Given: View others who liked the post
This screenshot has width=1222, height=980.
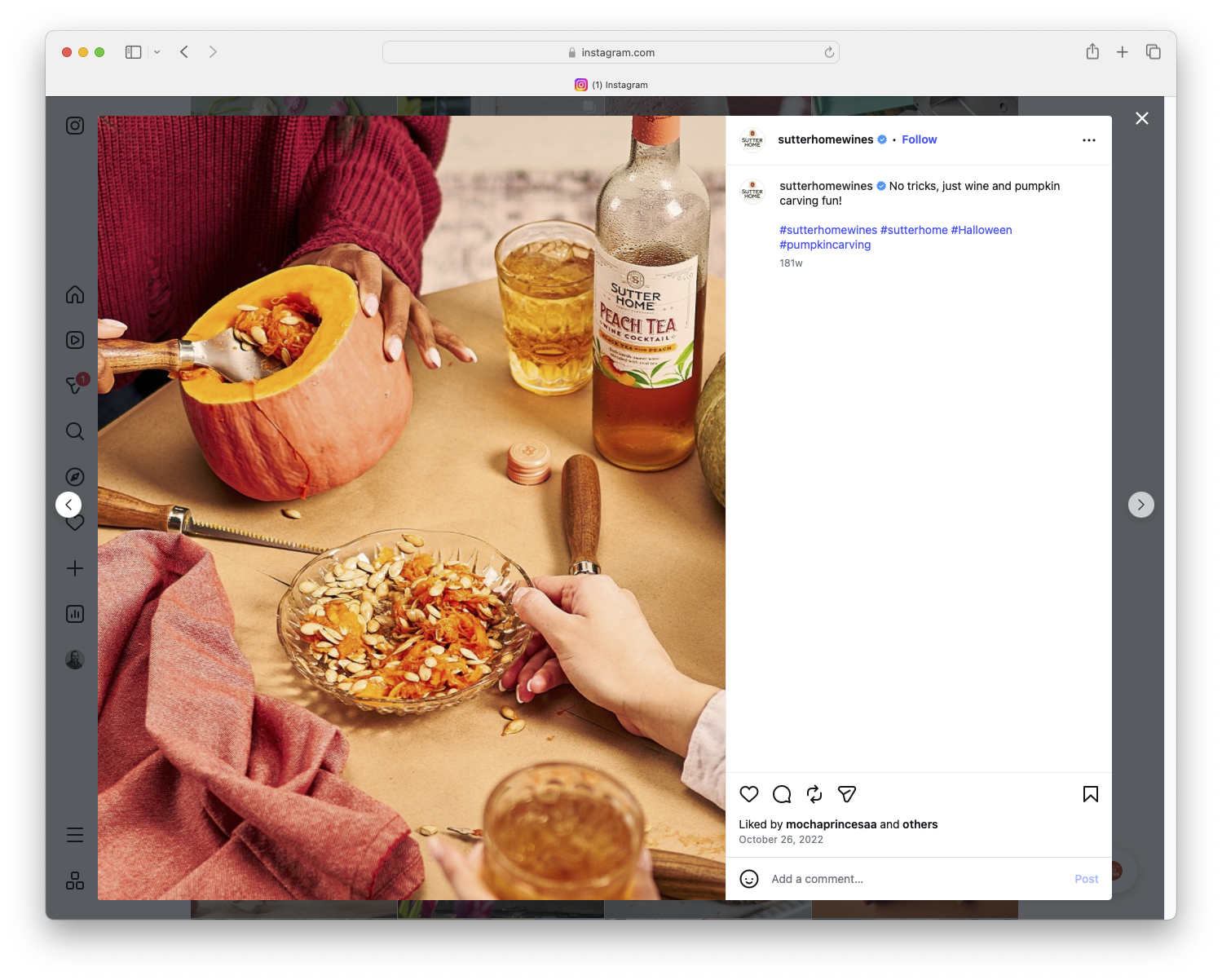Looking at the screenshot, I should coord(920,824).
